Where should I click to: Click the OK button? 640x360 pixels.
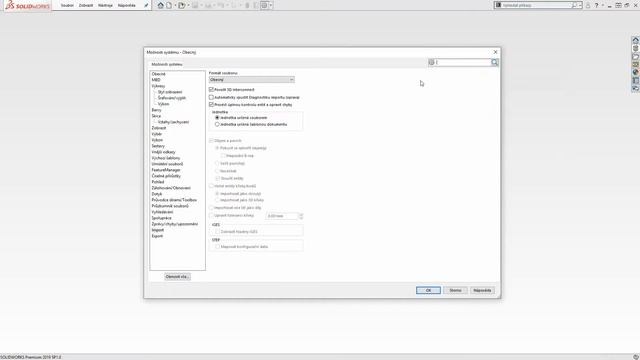pyautogui.click(x=428, y=290)
